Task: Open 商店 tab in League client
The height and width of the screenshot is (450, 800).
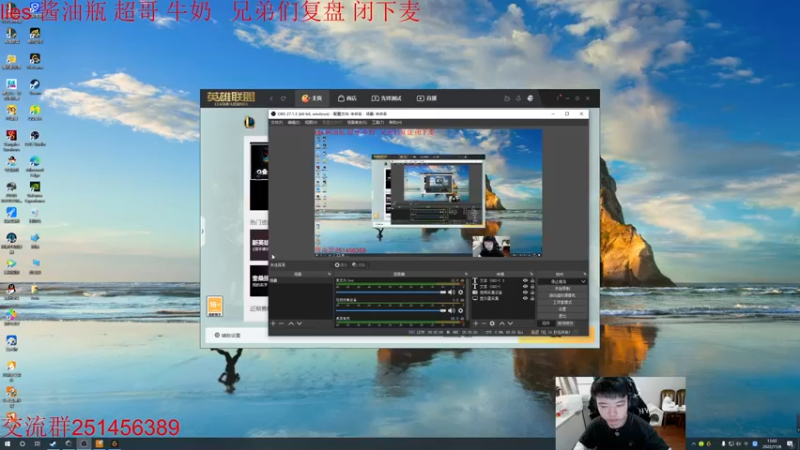Action: tap(347, 98)
